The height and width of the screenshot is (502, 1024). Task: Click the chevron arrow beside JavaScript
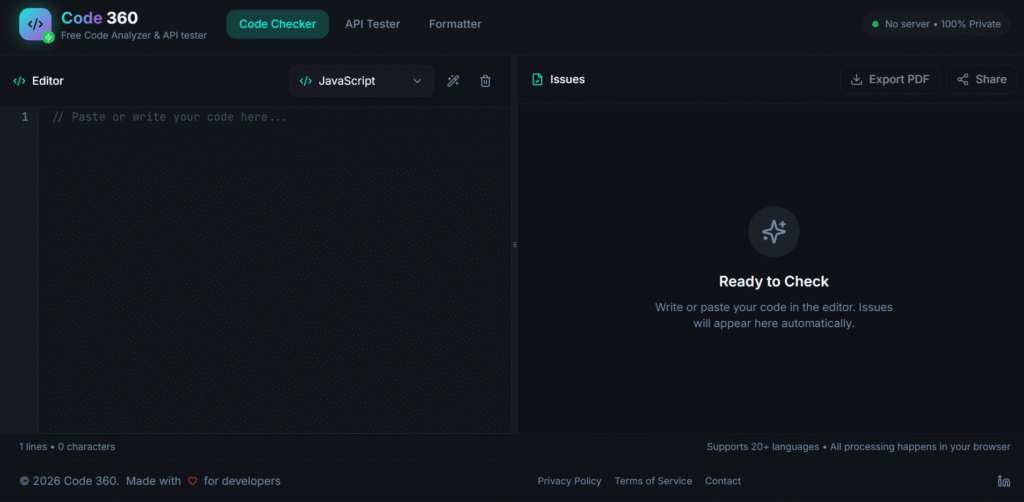pyautogui.click(x=417, y=81)
